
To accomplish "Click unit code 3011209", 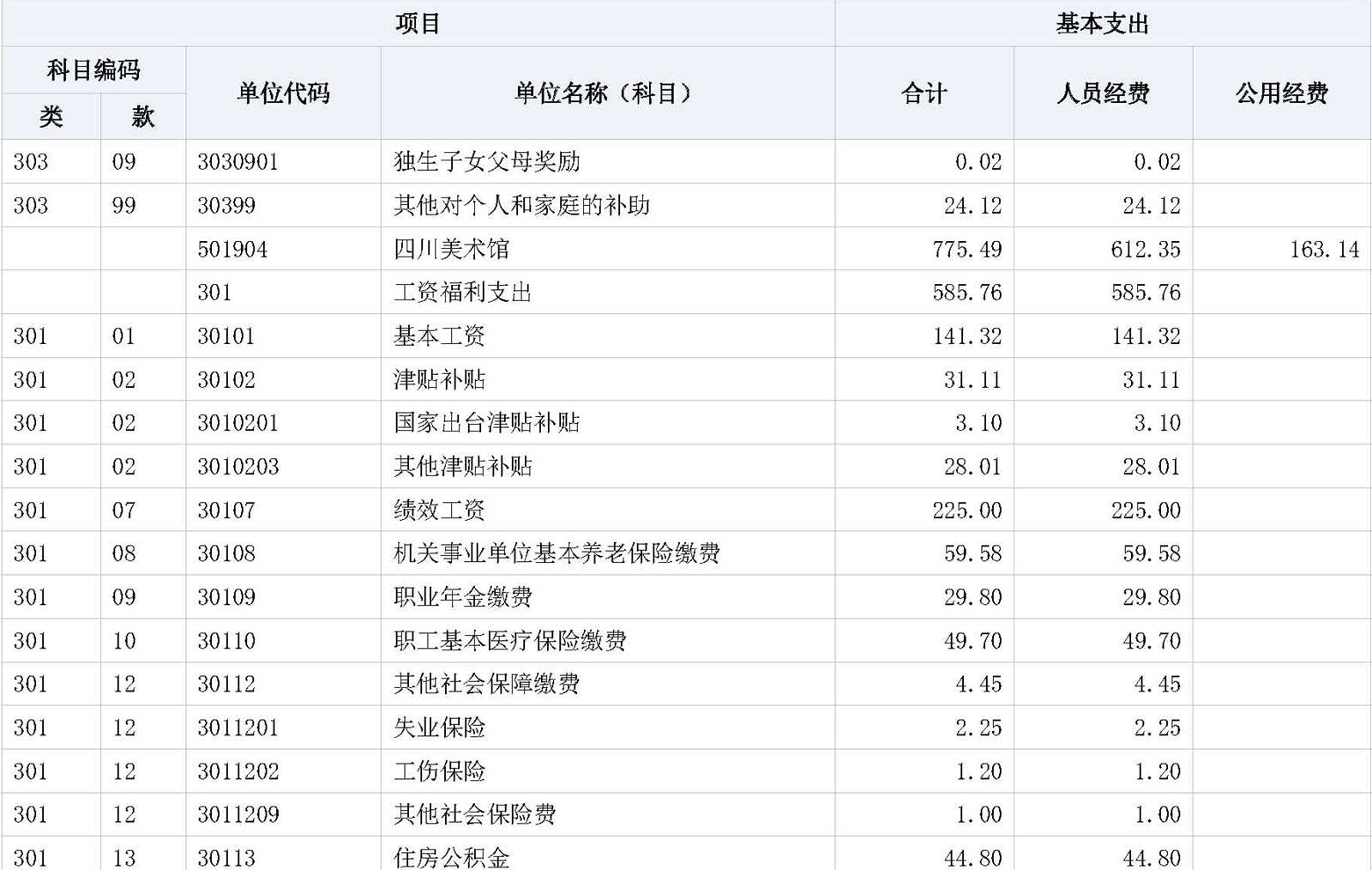I will tap(238, 814).
